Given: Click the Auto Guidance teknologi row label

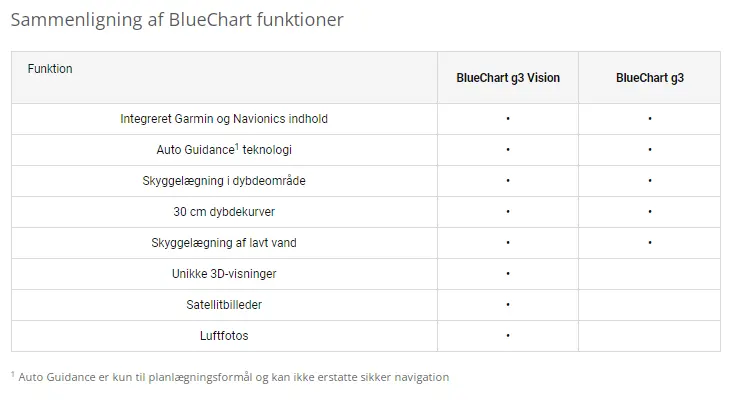Looking at the screenshot, I should point(224,150).
